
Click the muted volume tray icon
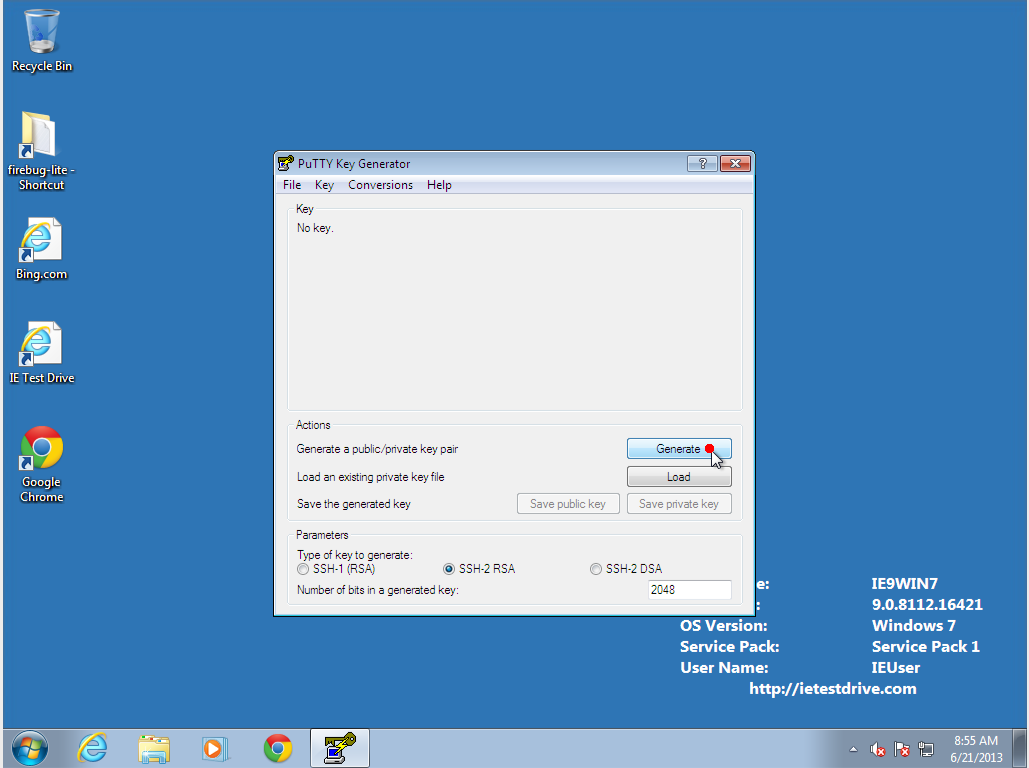[877, 749]
